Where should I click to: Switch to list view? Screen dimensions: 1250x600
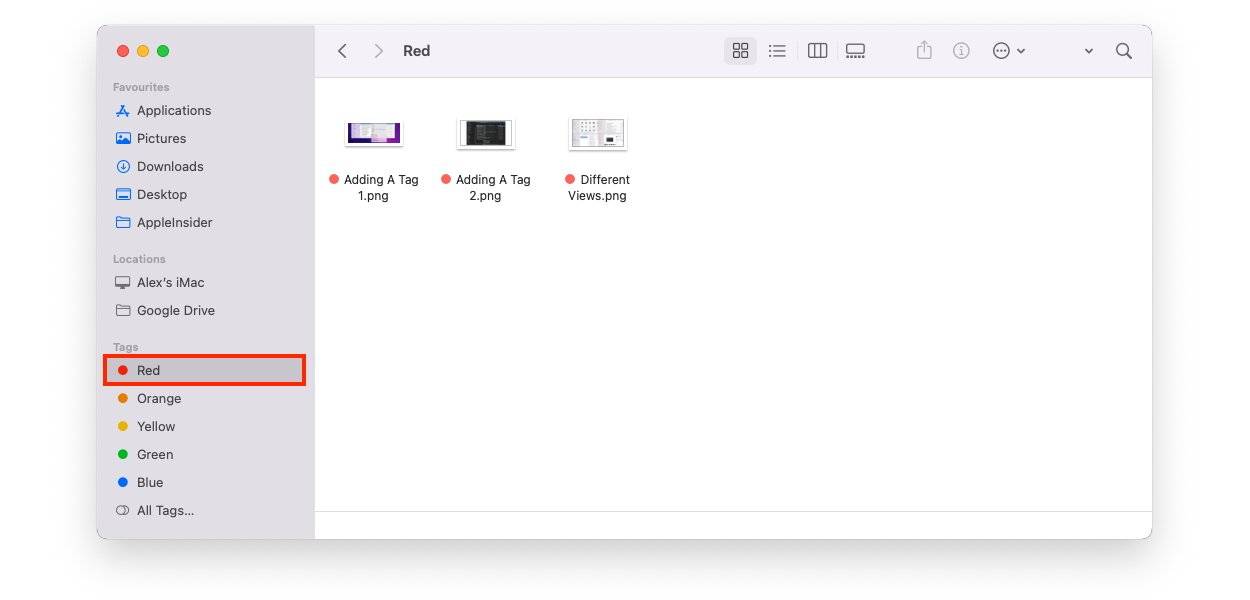pyautogui.click(x=777, y=51)
